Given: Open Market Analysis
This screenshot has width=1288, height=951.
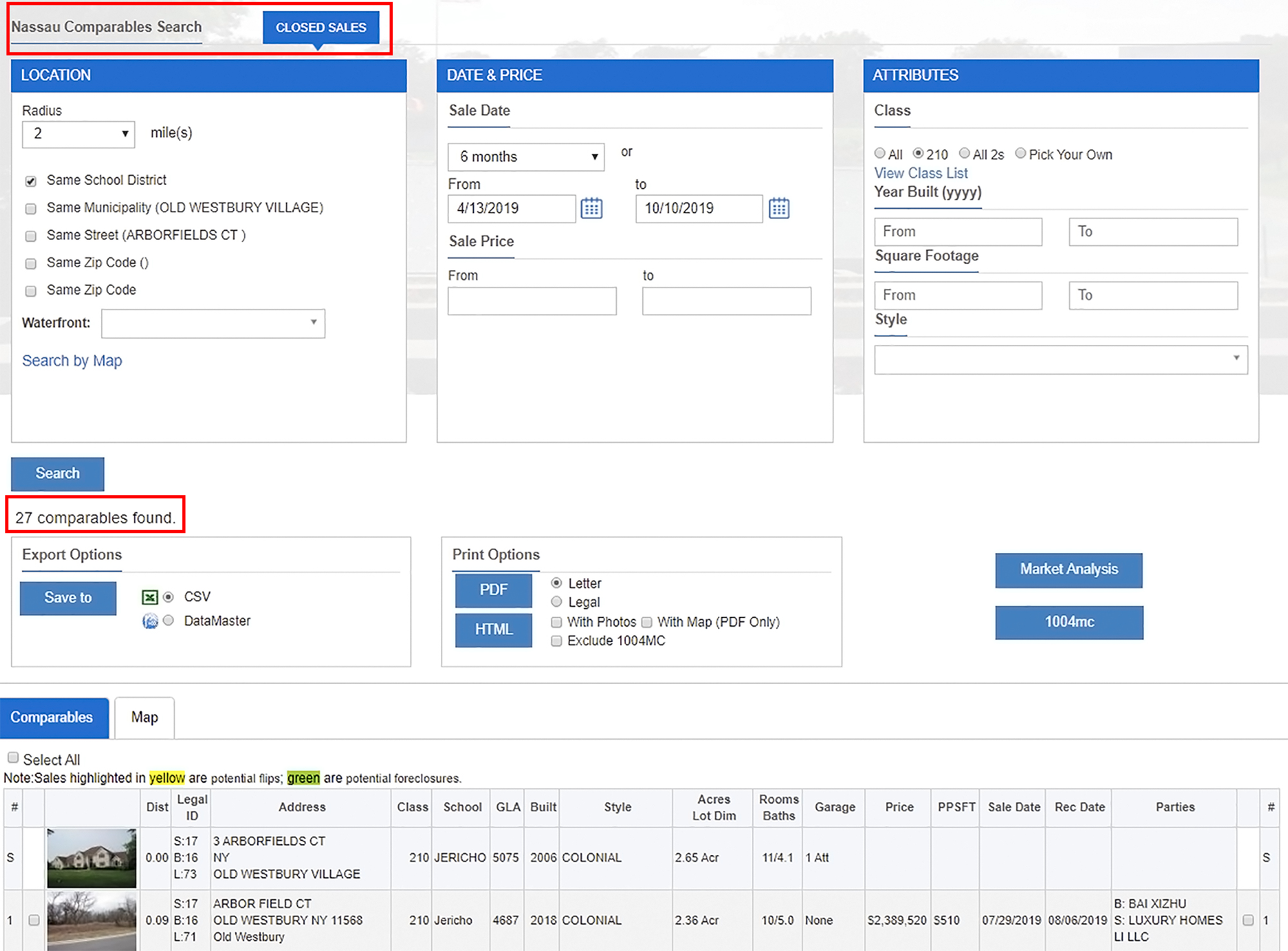Looking at the screenshot, I should [x=1069, y=570].
